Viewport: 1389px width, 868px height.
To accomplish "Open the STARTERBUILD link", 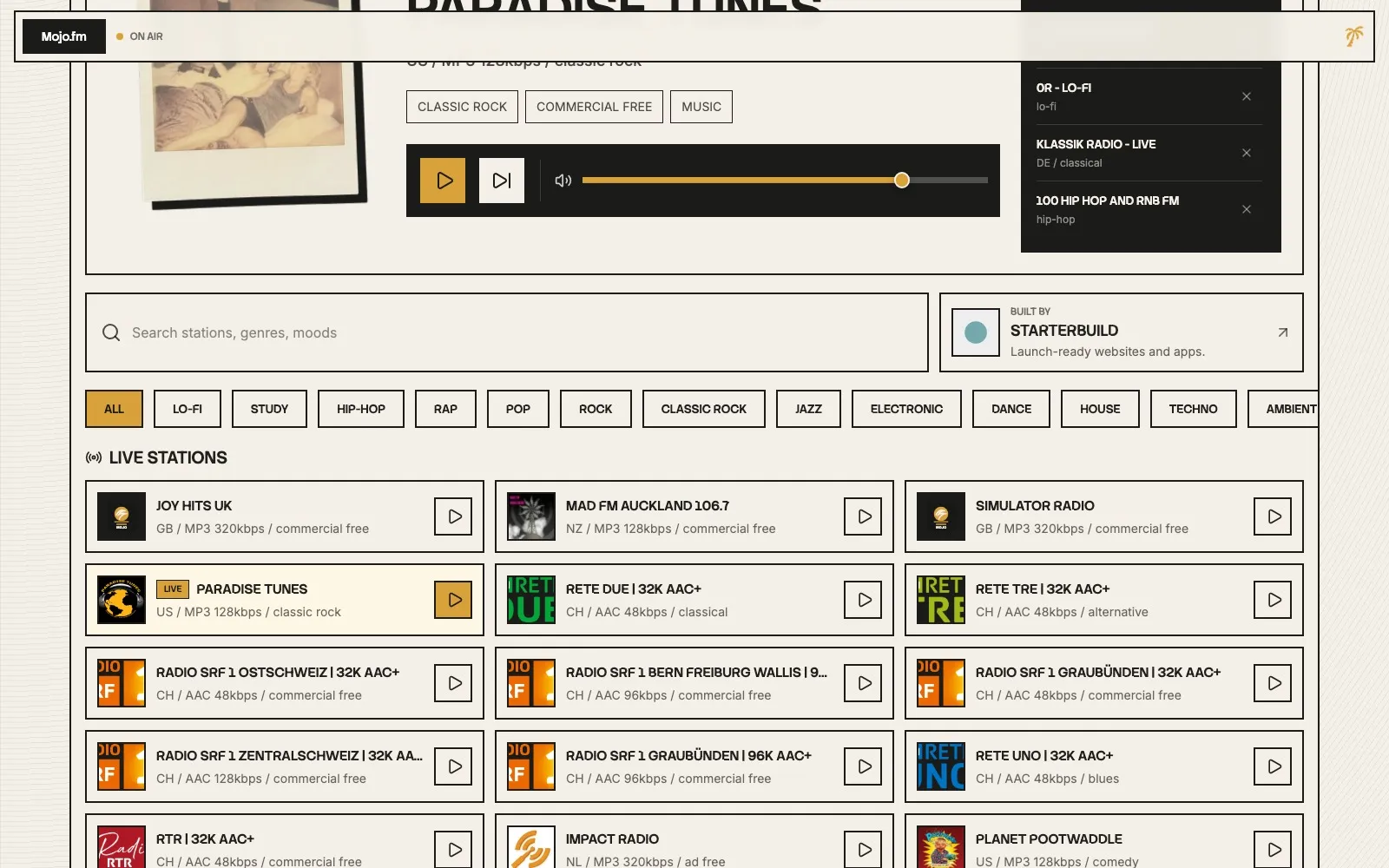I will 1122,332.
